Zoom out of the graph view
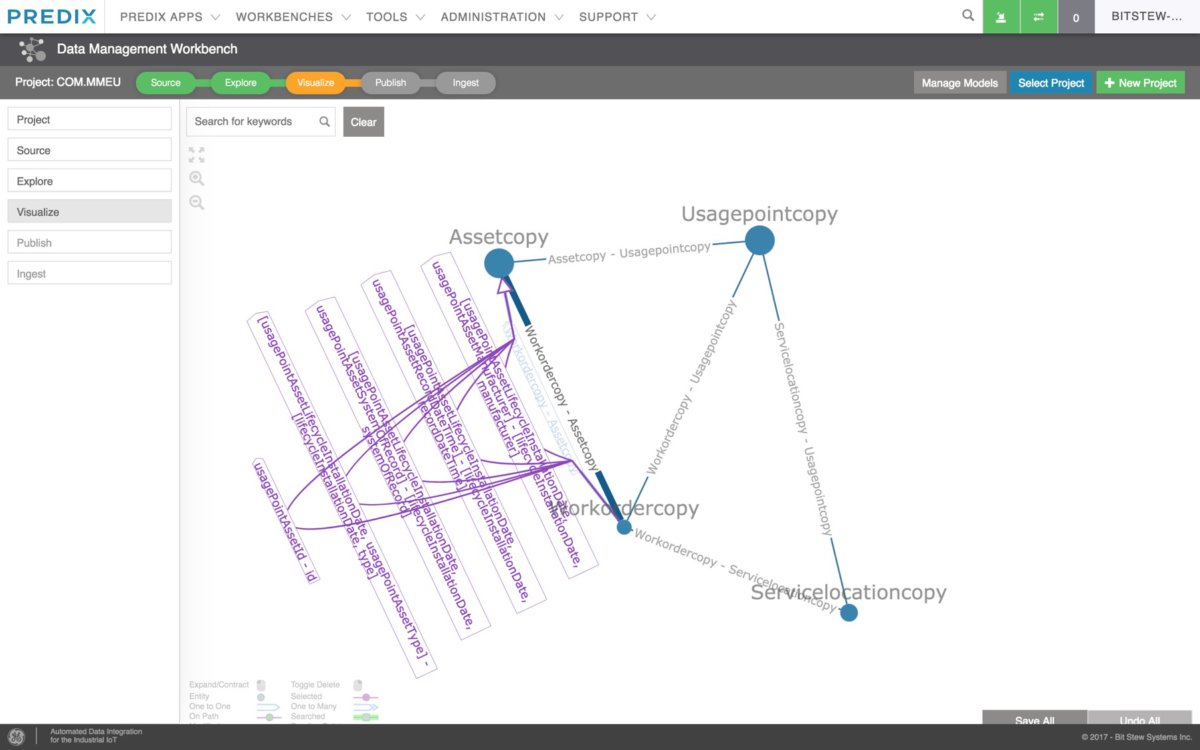Image resolution: width=1200 pixels, height=750 pixels. (x=196, y=202)
